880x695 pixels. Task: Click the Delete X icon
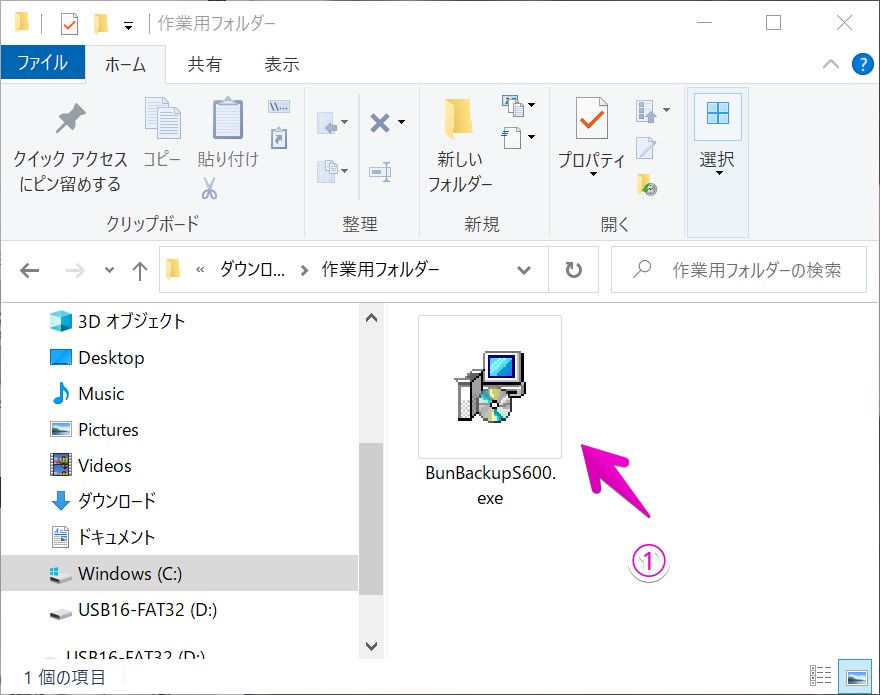[x=380, y=122]
